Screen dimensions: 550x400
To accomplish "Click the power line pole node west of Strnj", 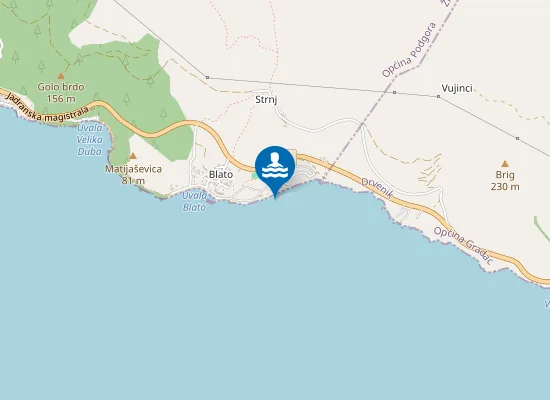I will click(207, 77).
